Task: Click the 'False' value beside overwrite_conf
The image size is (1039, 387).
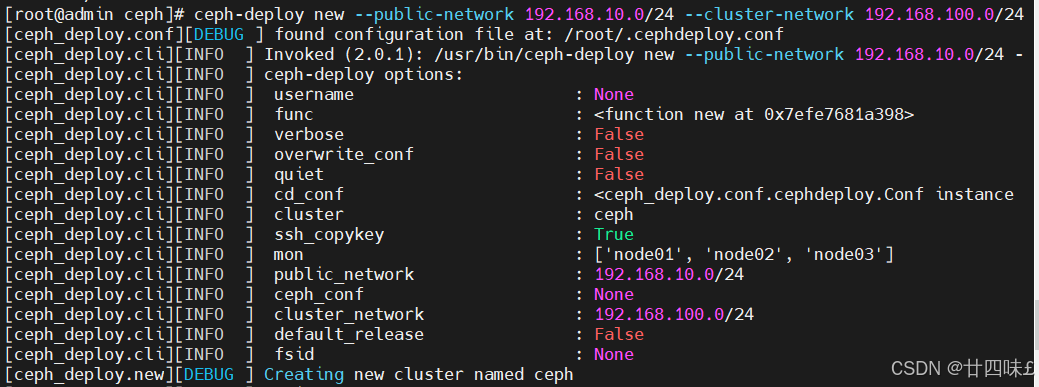Action: (619, 154)
